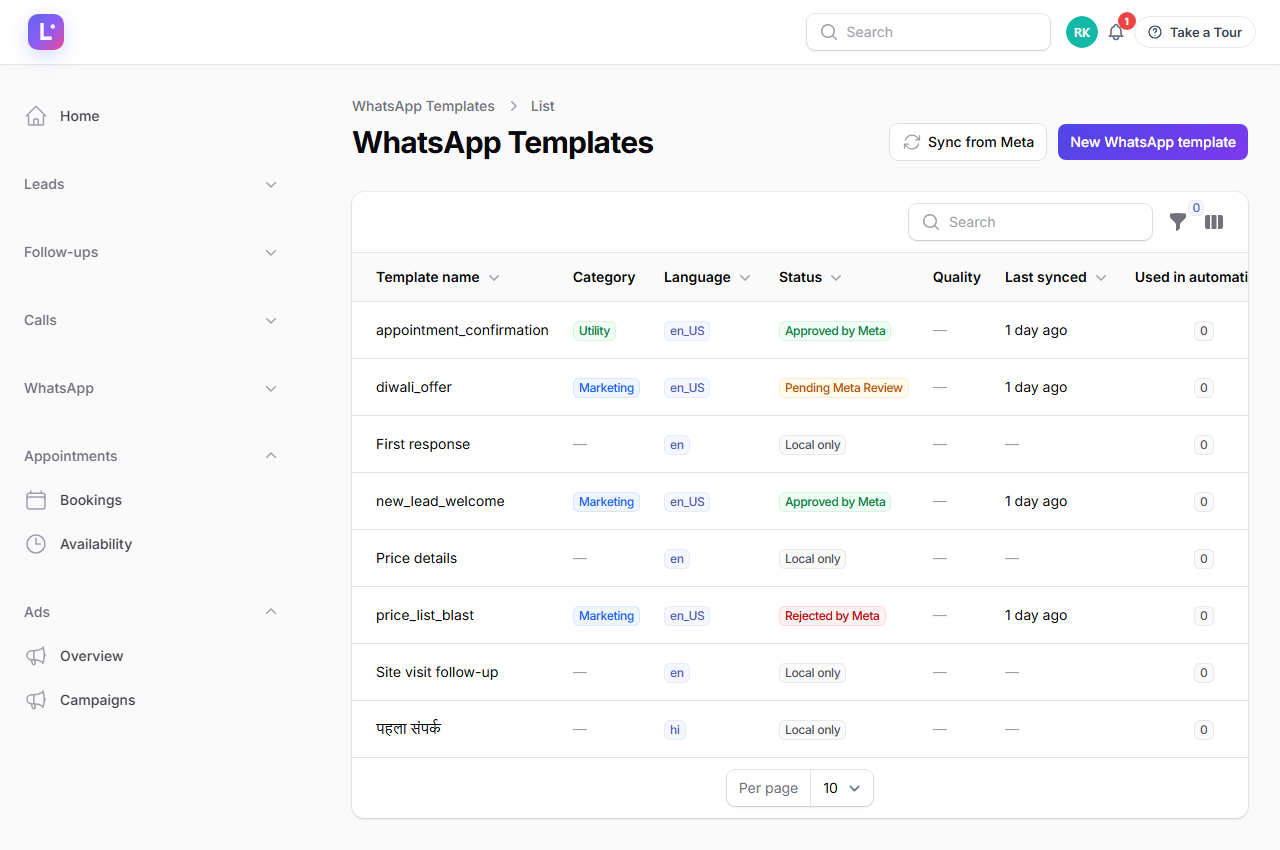Screen dimensions: 1280x850
Task: Open the price_list_blast template
Action: [425, 615]
